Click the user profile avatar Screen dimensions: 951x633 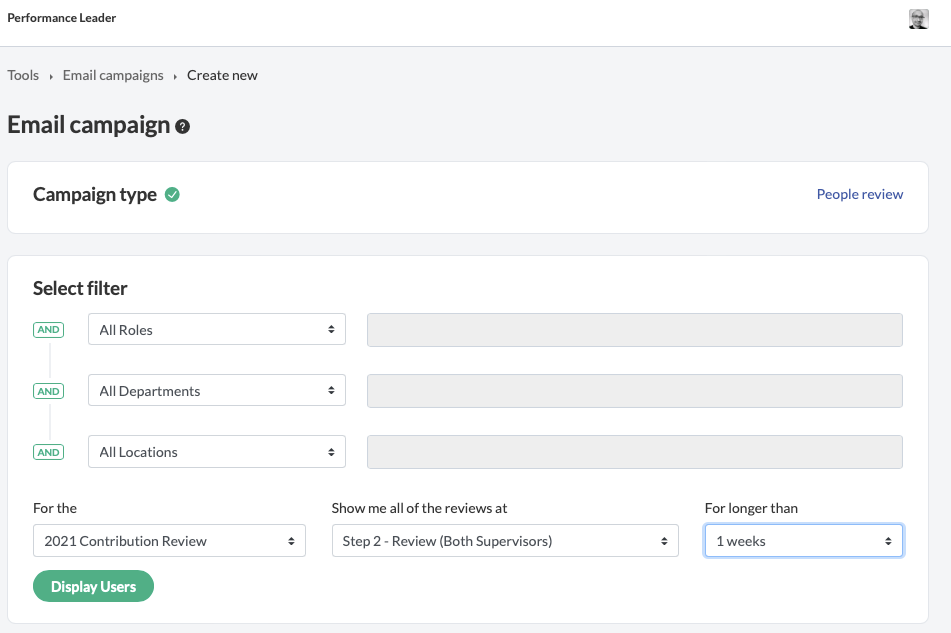tap(918, 19)
